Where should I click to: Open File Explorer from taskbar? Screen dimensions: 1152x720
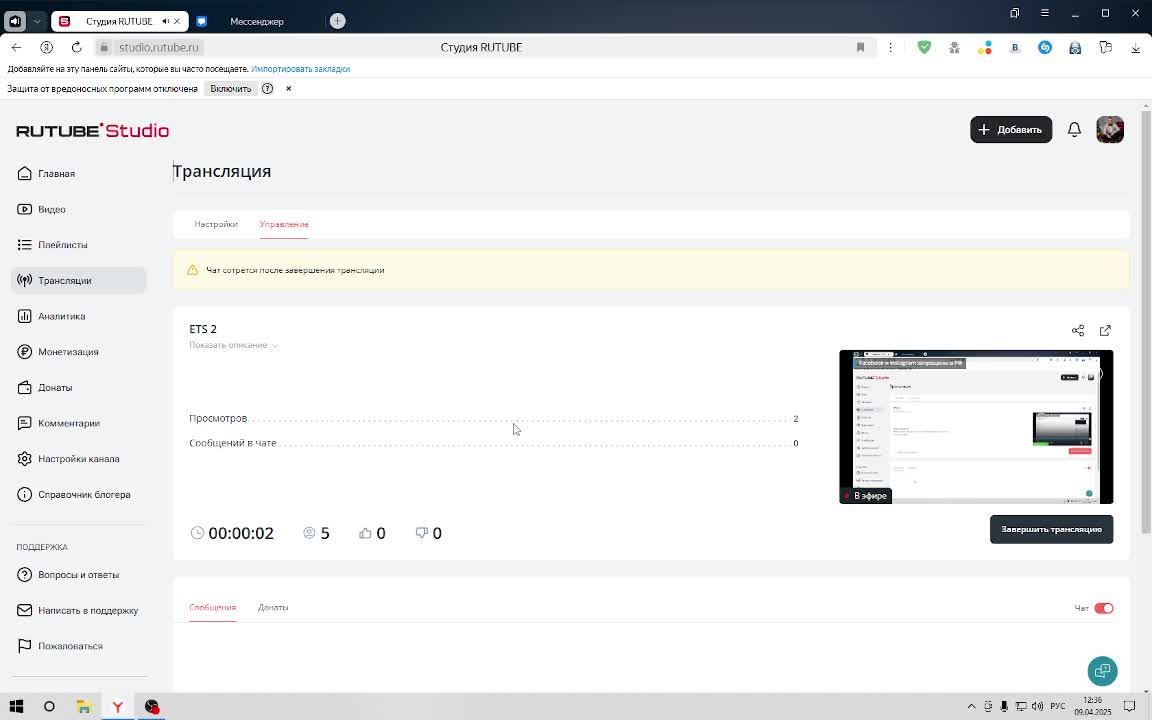pyautogui.click(x=84, y=707)
